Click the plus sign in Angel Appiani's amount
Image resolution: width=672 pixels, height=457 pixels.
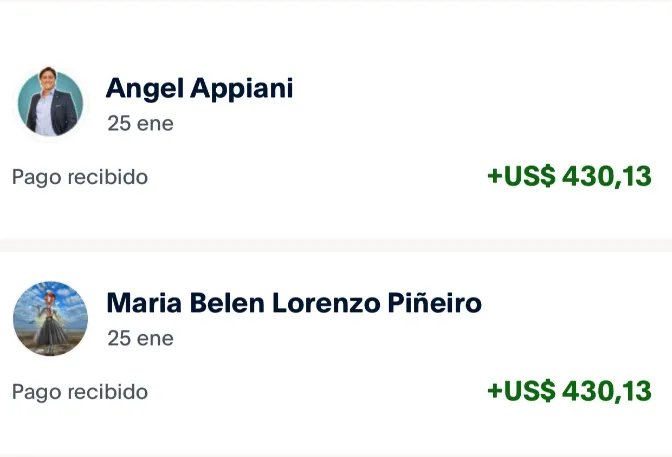pyautogui.click(x=495, y=176)
